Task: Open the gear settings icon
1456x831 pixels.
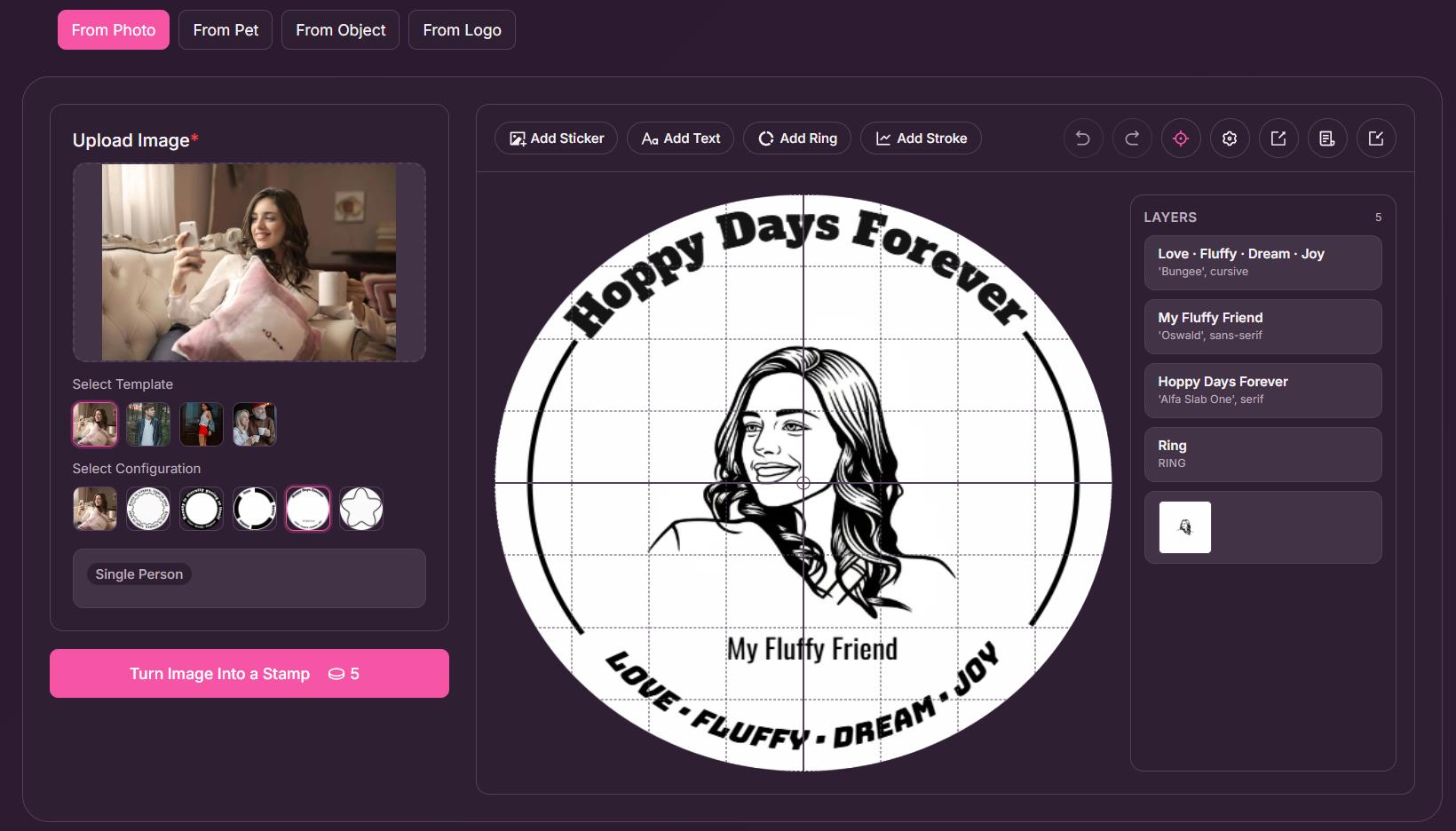Action: 1229,138
